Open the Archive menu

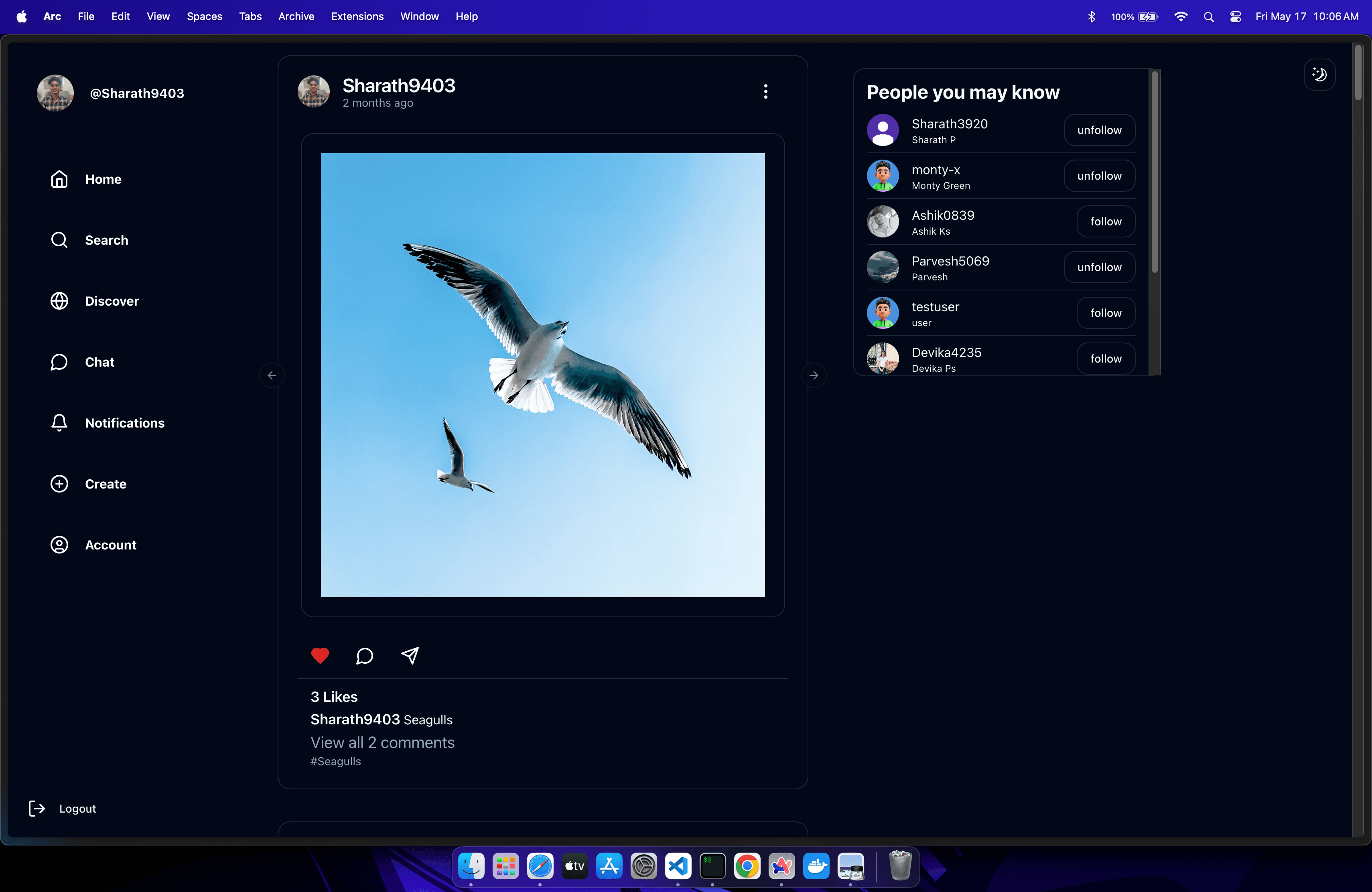point(296,16)
